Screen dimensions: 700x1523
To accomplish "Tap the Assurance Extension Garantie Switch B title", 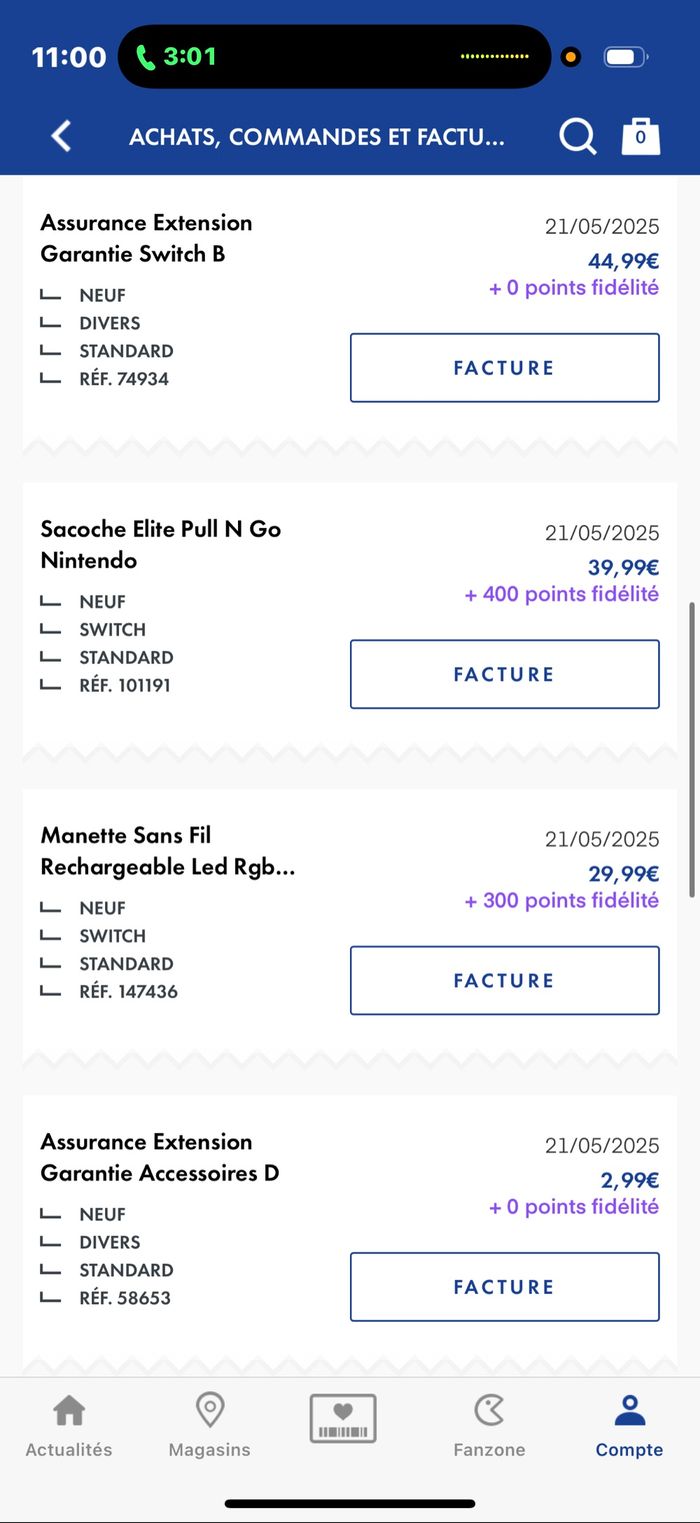I will 146,238.
